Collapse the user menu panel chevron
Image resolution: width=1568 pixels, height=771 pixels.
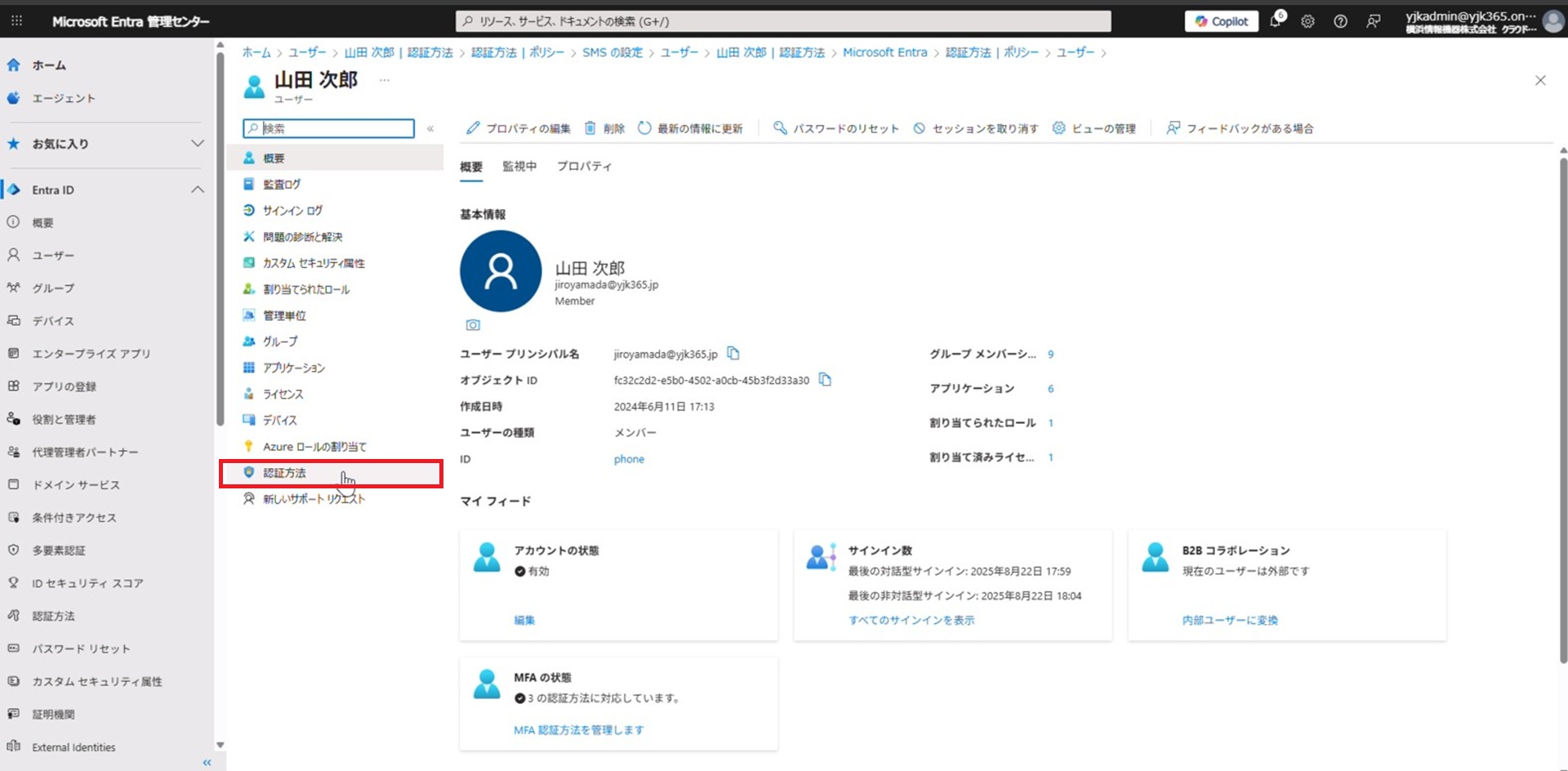click(x=430, y=128)
